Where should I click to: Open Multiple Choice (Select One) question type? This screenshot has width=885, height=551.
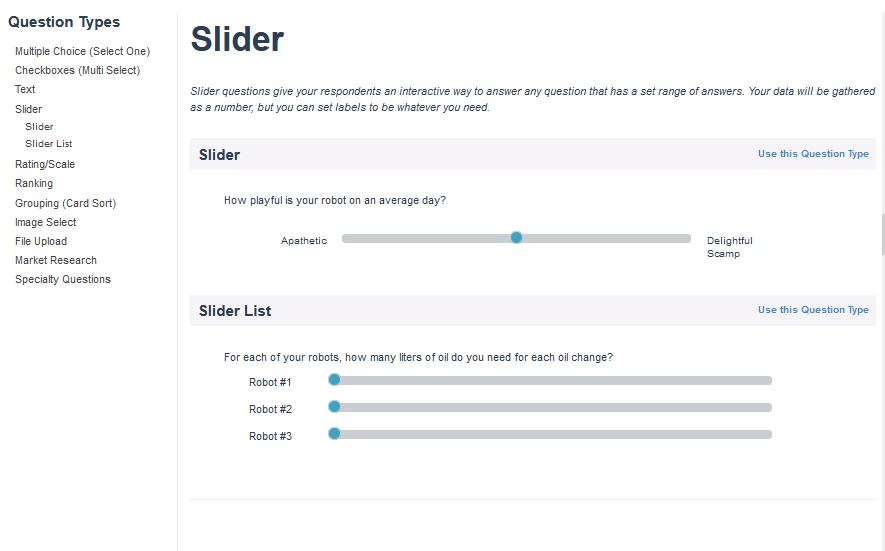click(x=82, y=51)
